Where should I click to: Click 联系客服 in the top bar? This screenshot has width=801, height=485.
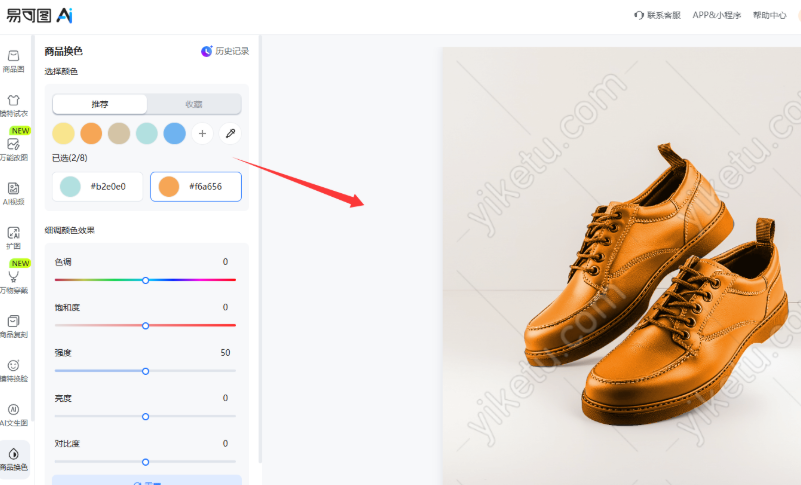657,15
